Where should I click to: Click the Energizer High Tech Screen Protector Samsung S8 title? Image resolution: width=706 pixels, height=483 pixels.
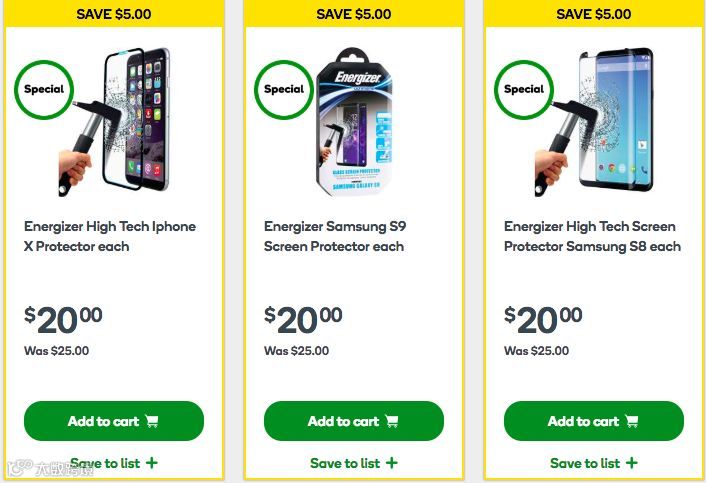593,236
